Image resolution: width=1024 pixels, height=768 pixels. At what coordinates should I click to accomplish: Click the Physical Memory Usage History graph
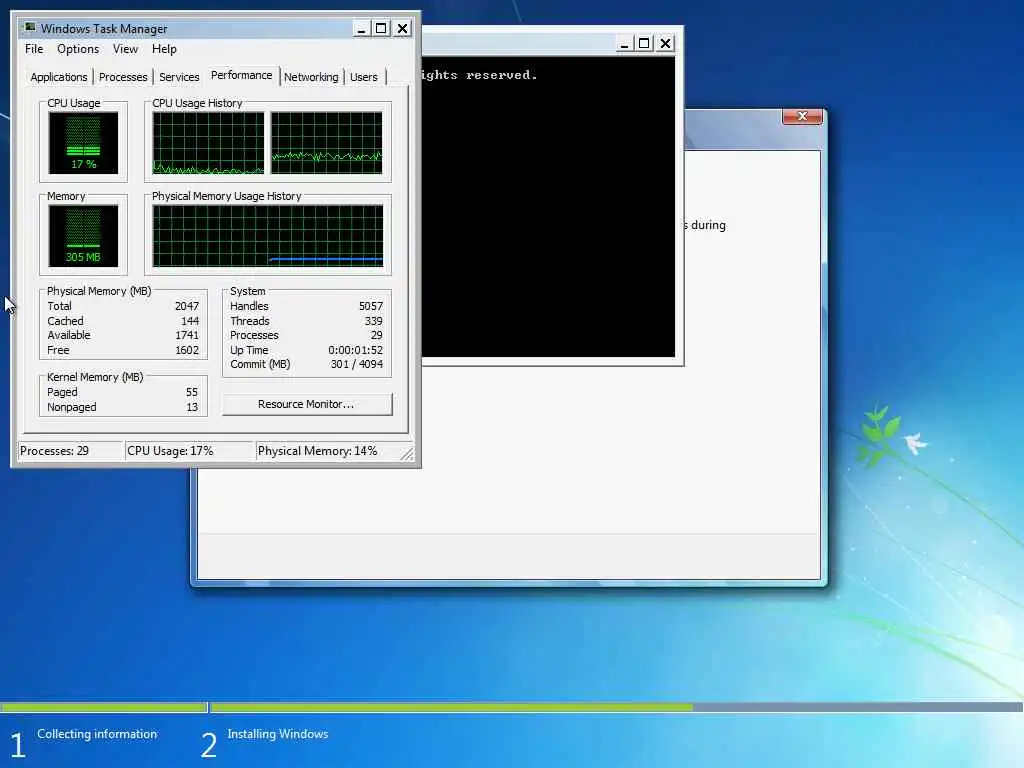(268, 236)
